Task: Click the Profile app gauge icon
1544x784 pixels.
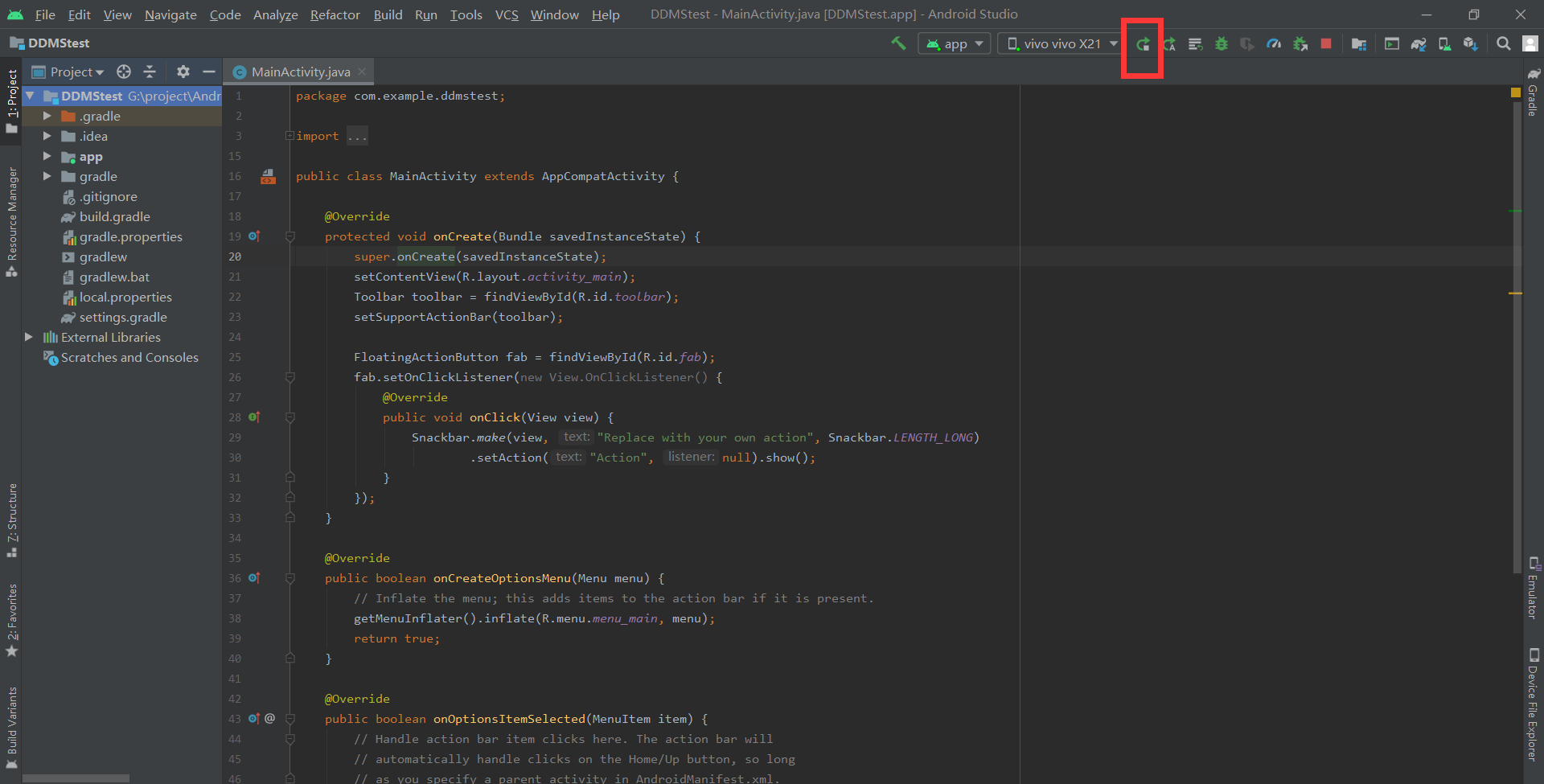Action: (x=1274, y=44)
